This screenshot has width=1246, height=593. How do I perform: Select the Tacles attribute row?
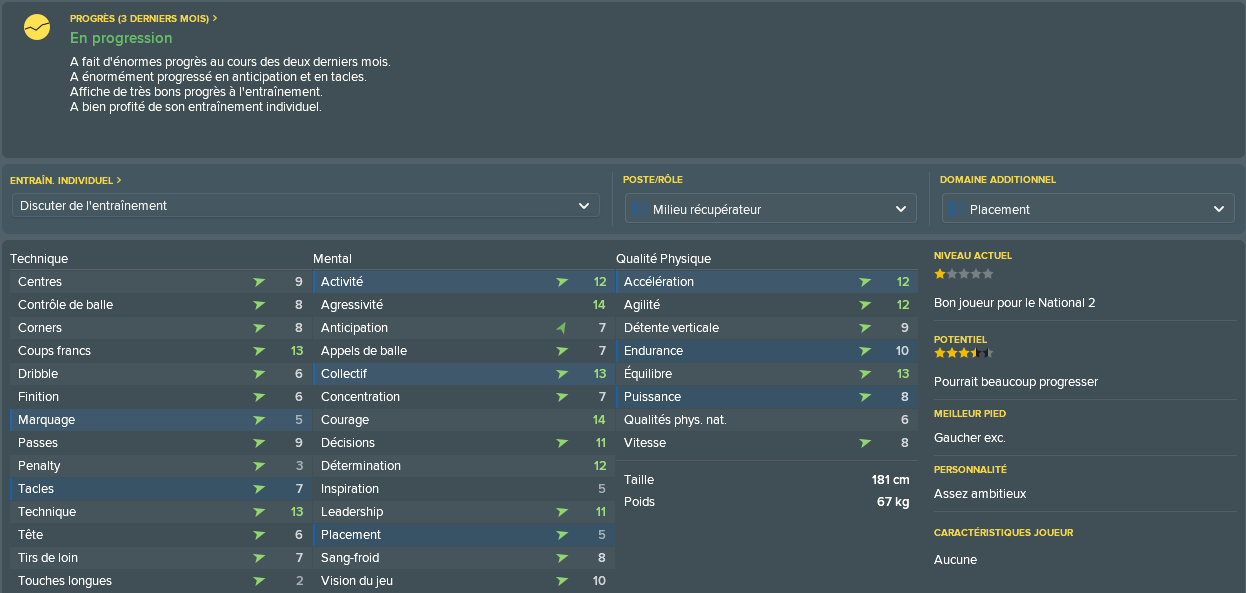pyautogui.click(x=160, y=489)
